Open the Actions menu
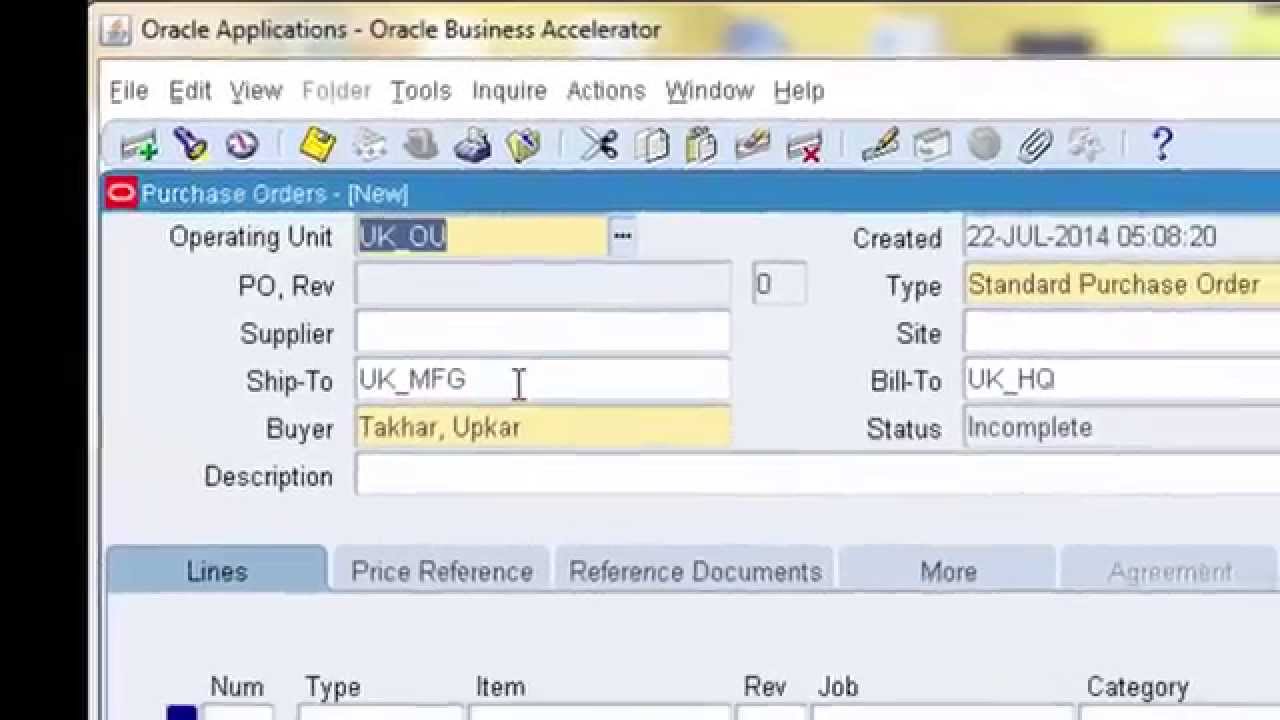Image resolution: width=1280 pixels, height=720 pixels. point(606,91)
